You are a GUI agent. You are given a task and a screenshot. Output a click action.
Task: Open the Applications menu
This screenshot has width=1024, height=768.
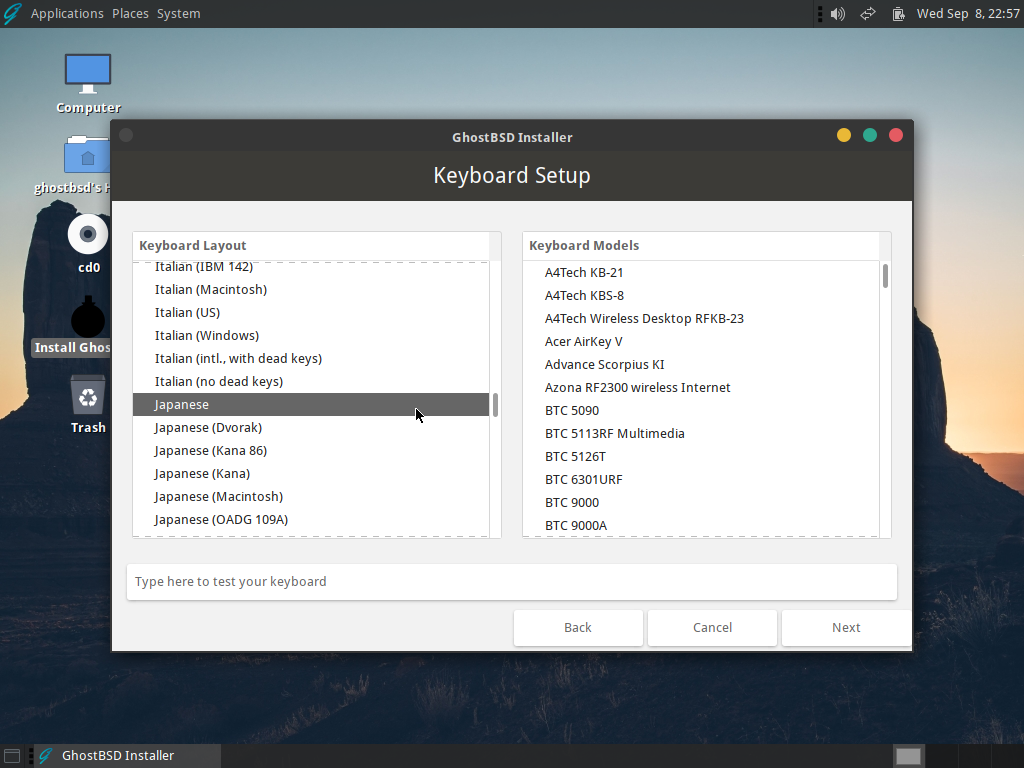point(67,14)
